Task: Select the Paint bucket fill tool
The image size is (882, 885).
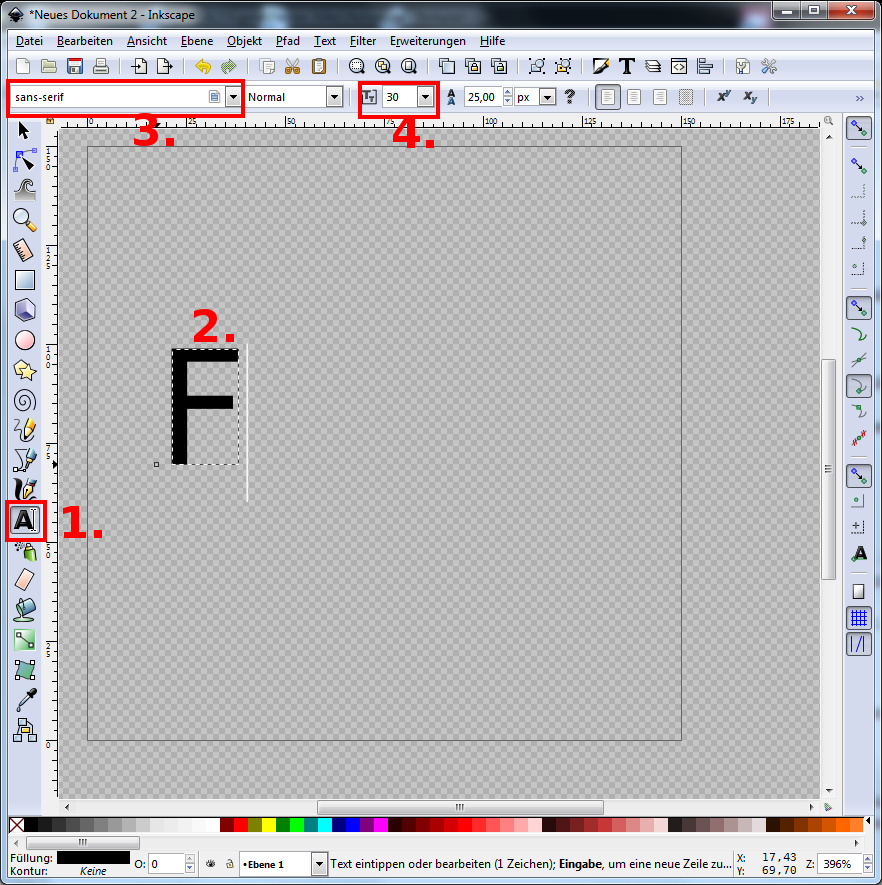Action: click(x=25, y=610)
